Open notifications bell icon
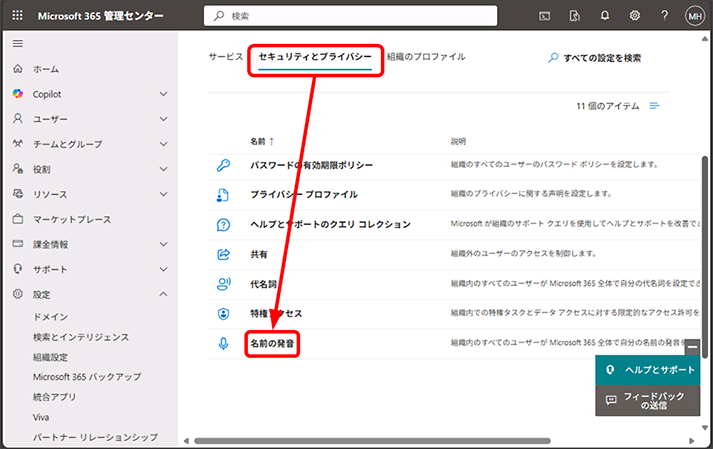713x449 pixels. click(604, 16)
